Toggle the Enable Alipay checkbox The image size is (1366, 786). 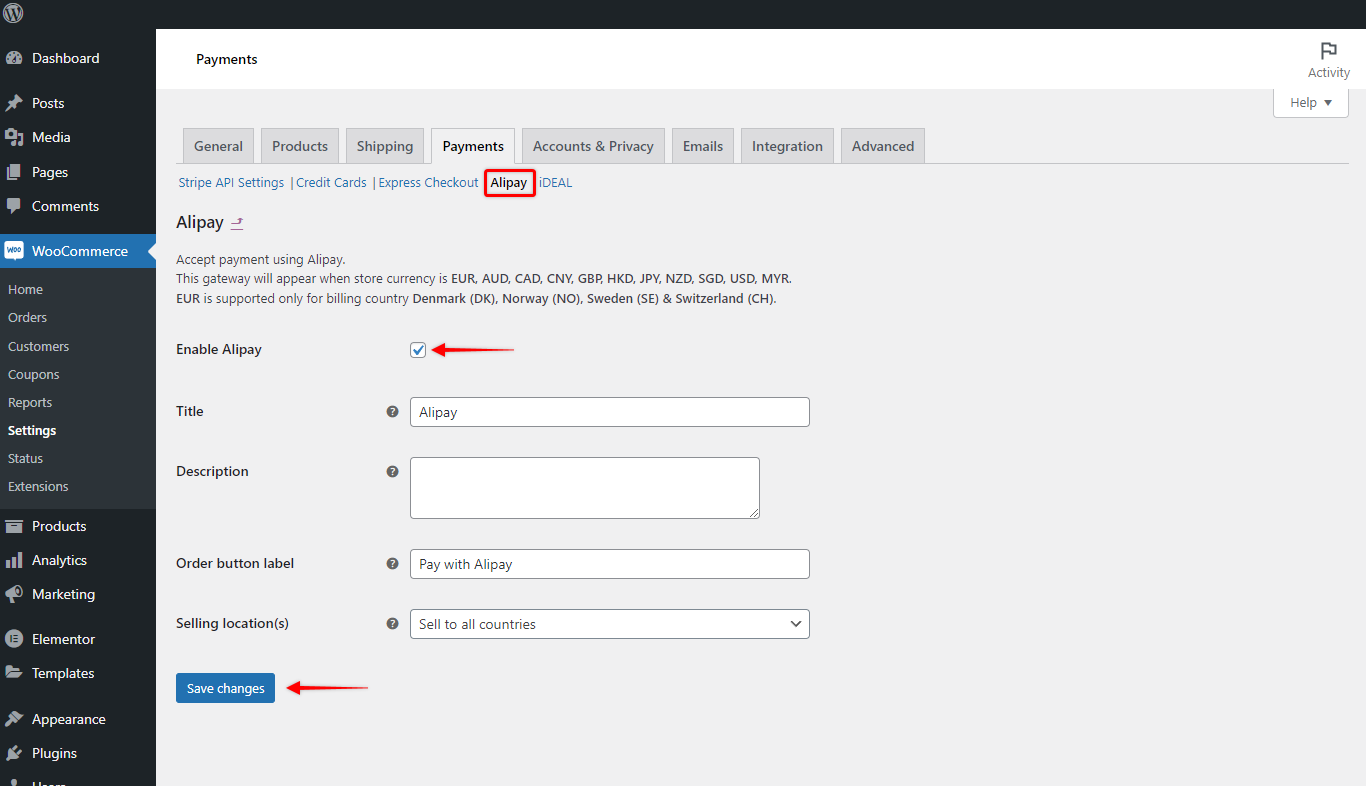(418, 350)
